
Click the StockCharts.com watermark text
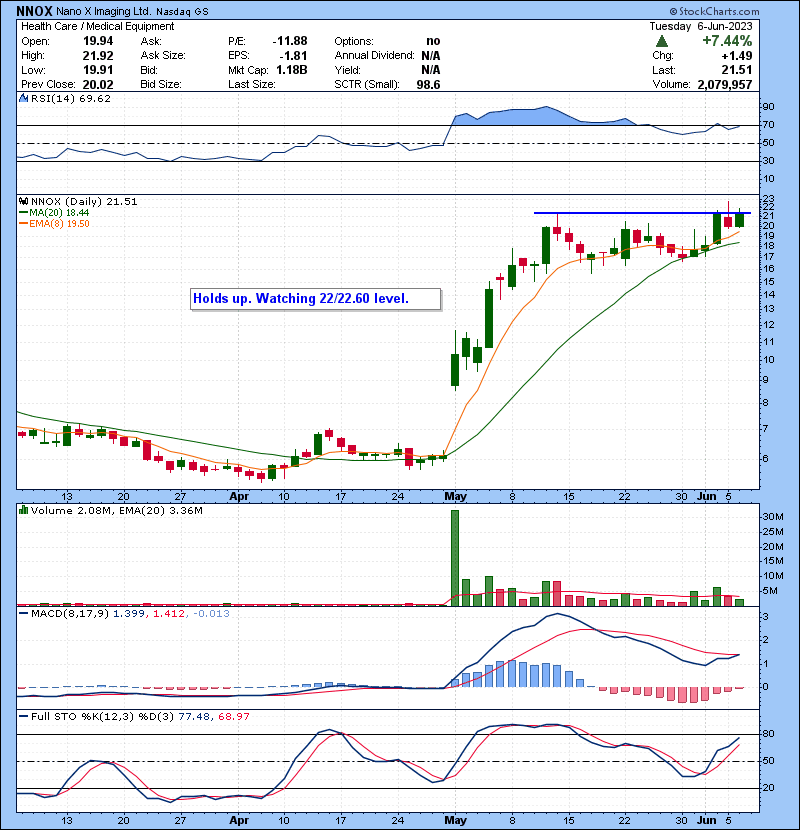(x=714, y=11)
